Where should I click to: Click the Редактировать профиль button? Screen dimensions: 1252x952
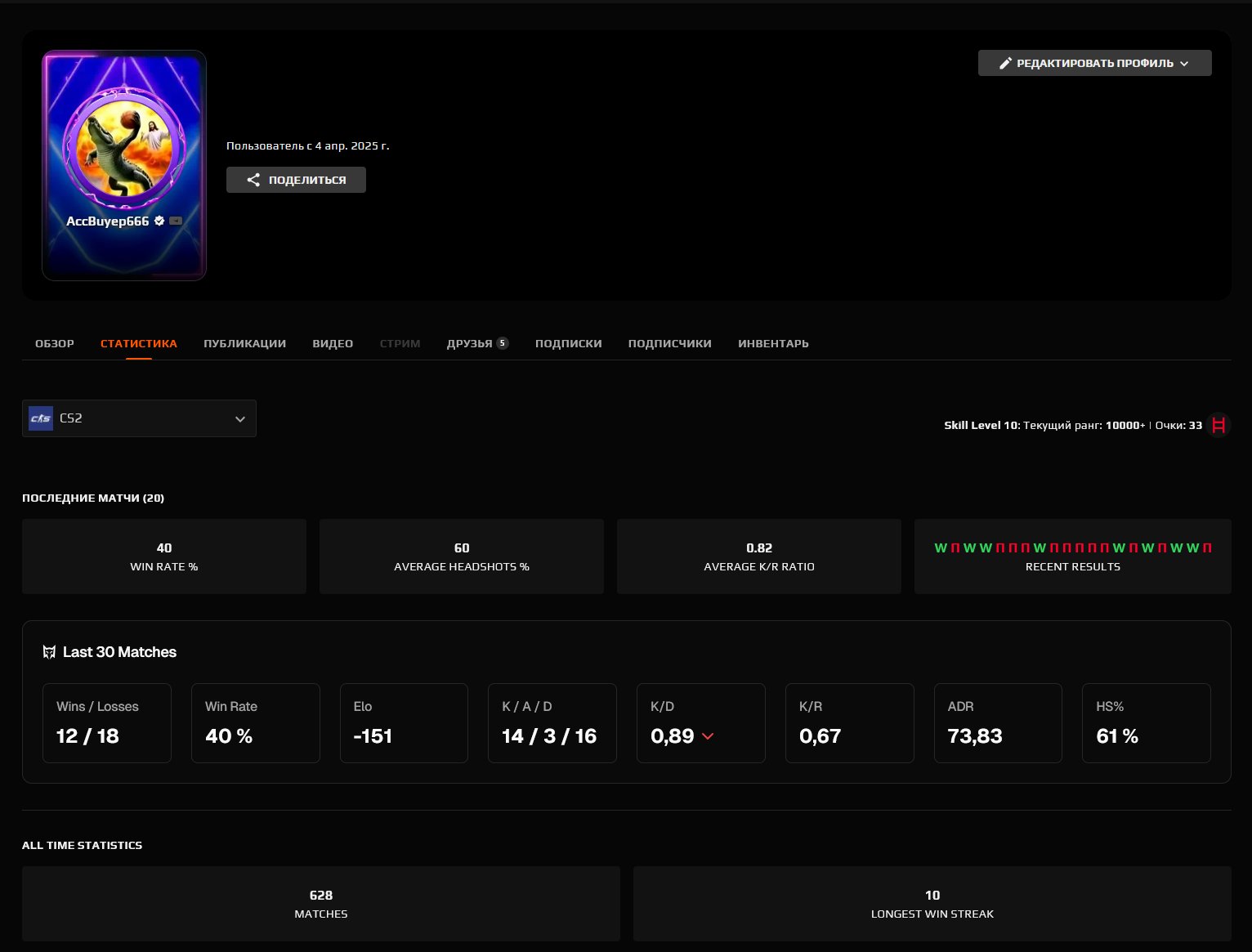point(1093,63)
